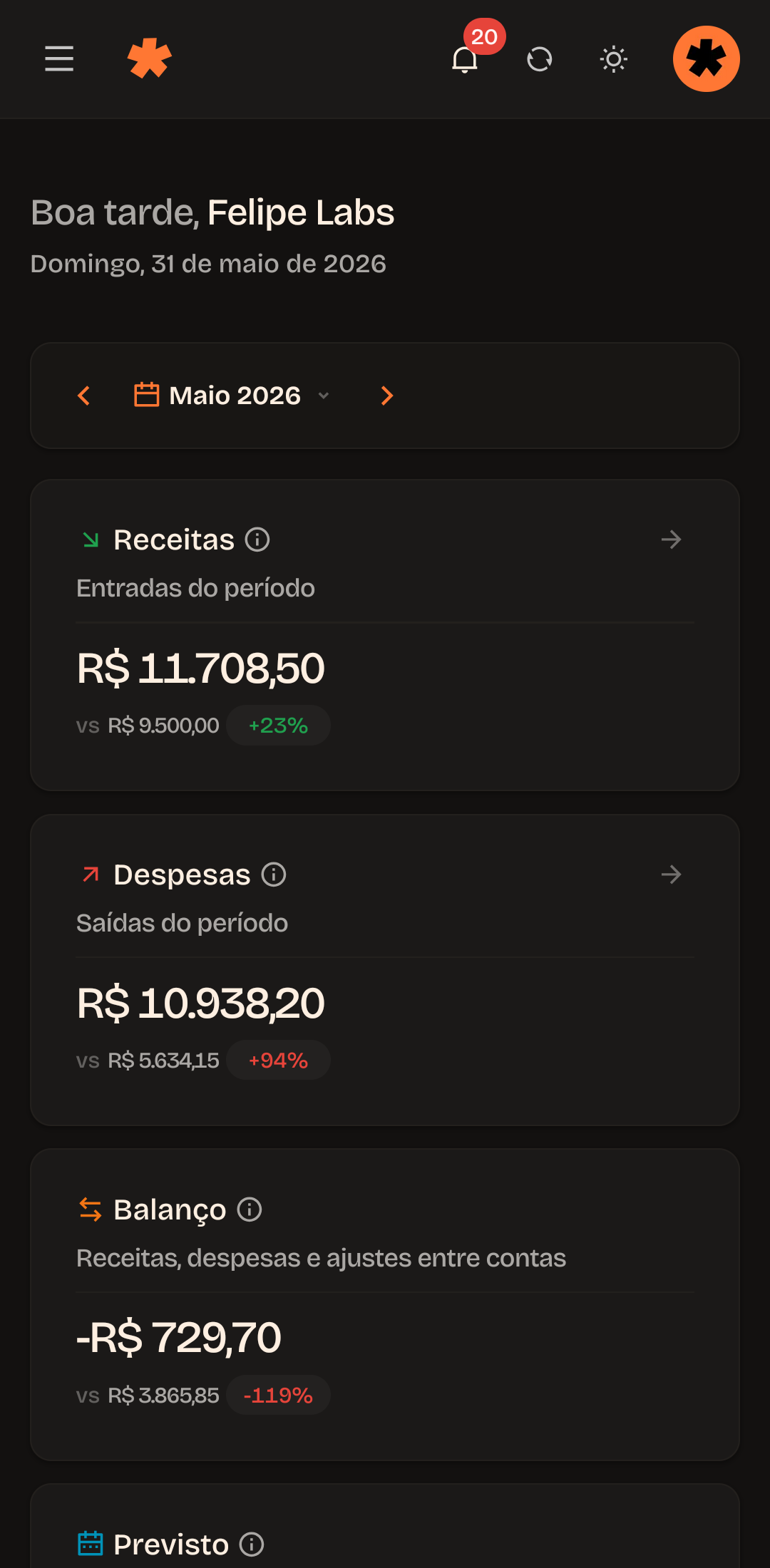Select the Receitas card title
Image resolution: width=770 pixels, height=1568 pixels.
pyautogui.click(x=174, y=540)
